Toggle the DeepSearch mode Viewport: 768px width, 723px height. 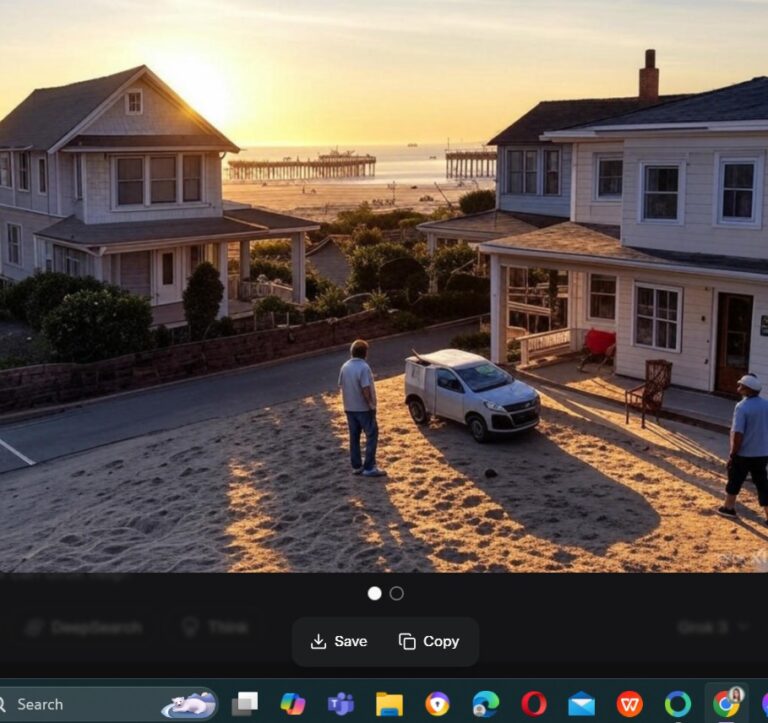point(84,627)
